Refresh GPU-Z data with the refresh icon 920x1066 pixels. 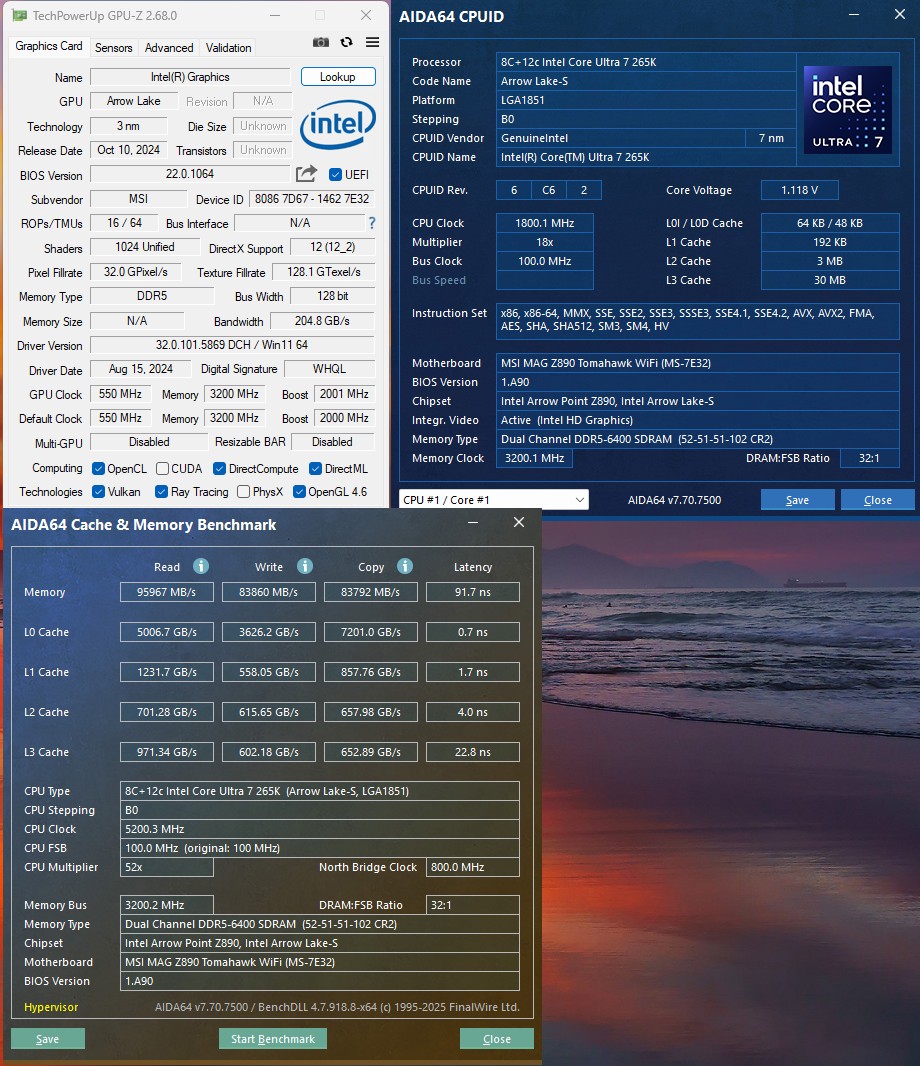pos(347,42)
